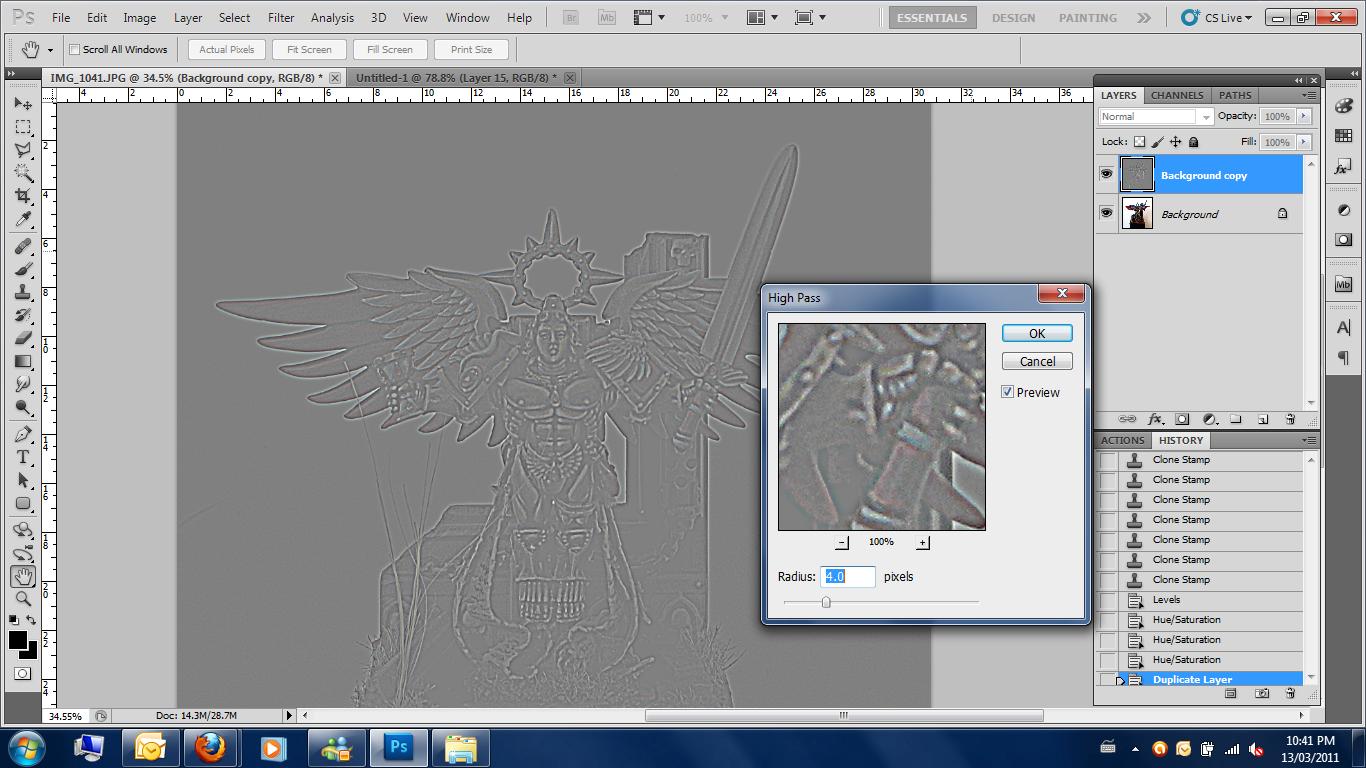Open Opacity slider arrow

coord(1303,116)
